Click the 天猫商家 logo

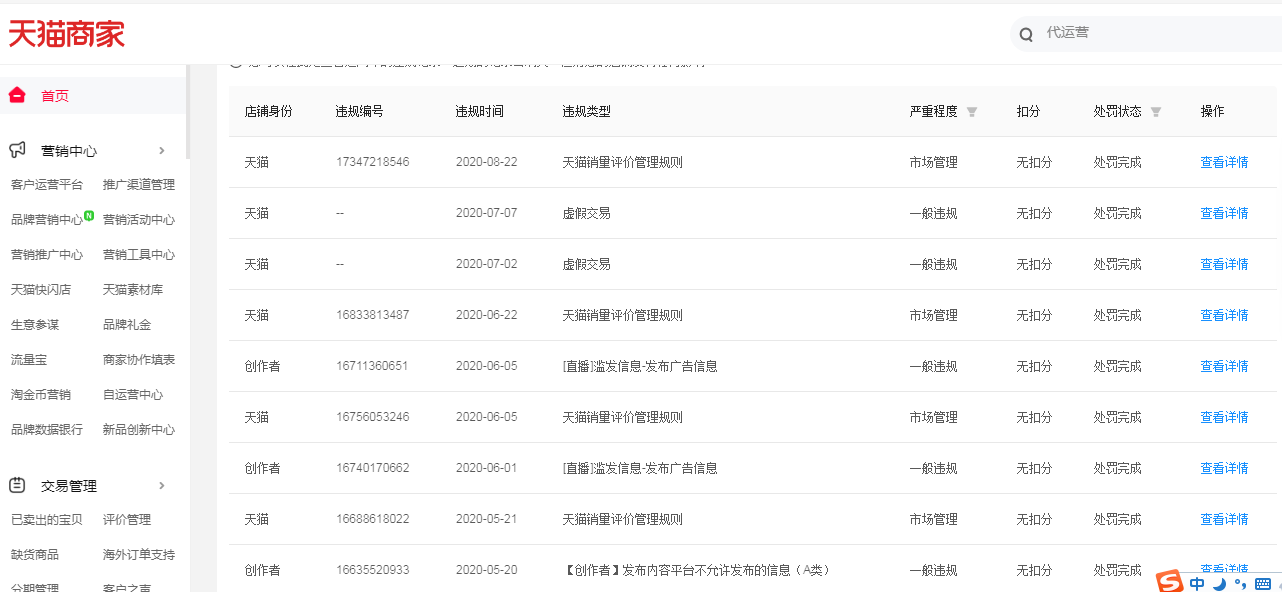(66, 33)
